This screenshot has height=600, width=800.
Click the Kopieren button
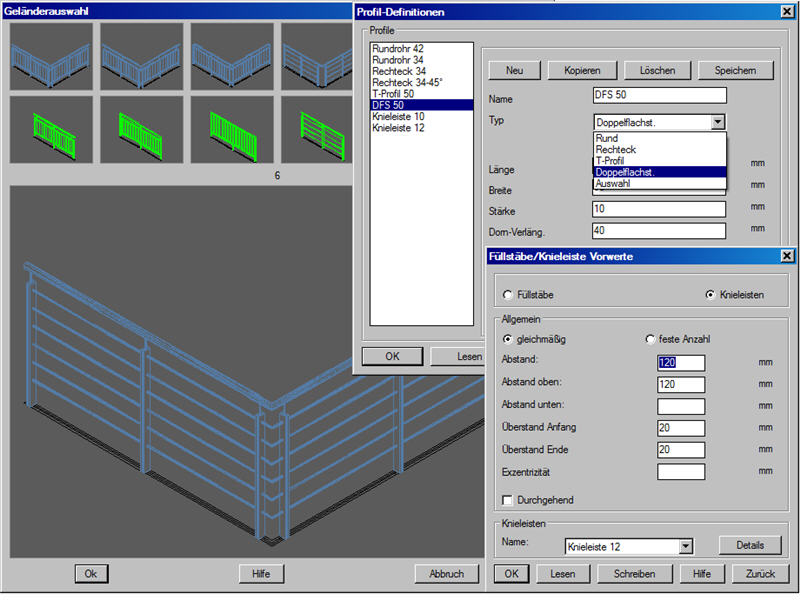(583, 70)
